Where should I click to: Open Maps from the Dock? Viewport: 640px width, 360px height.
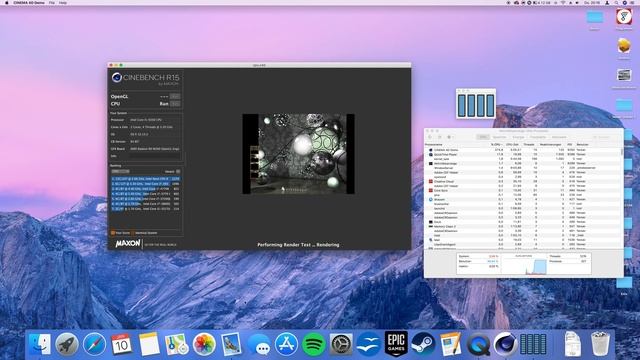click(176, 344)
